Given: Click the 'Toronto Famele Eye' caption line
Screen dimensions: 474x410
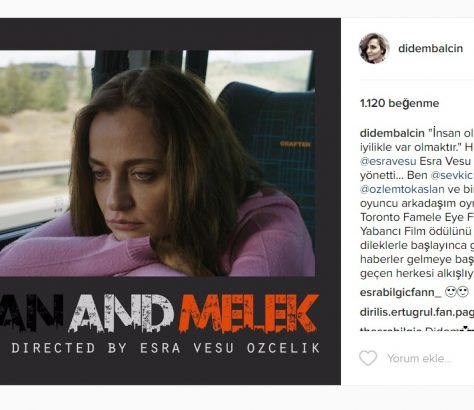Looking at the screenshot, I should 417,217.
